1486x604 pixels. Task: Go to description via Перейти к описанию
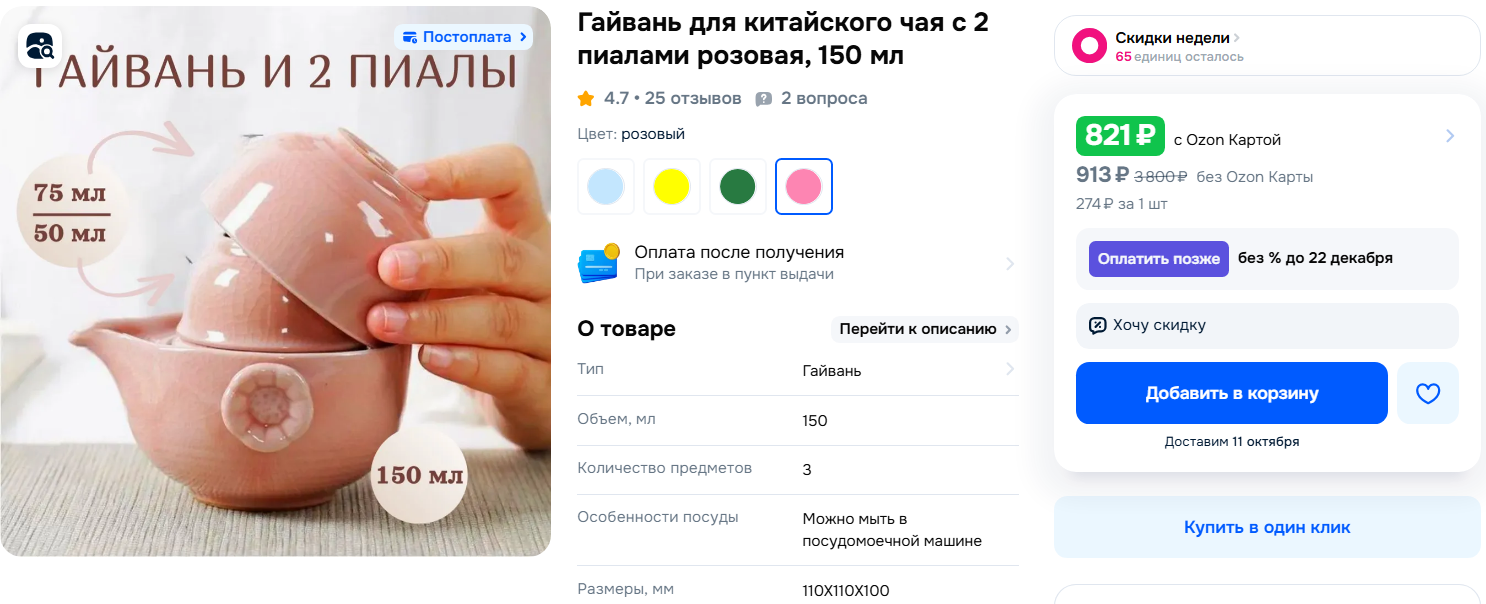925,329
